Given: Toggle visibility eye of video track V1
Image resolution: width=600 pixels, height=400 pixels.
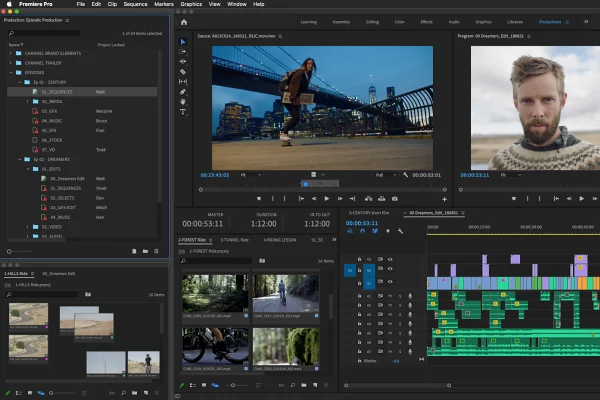Looking at the screenshot, I should coord(390,282).
